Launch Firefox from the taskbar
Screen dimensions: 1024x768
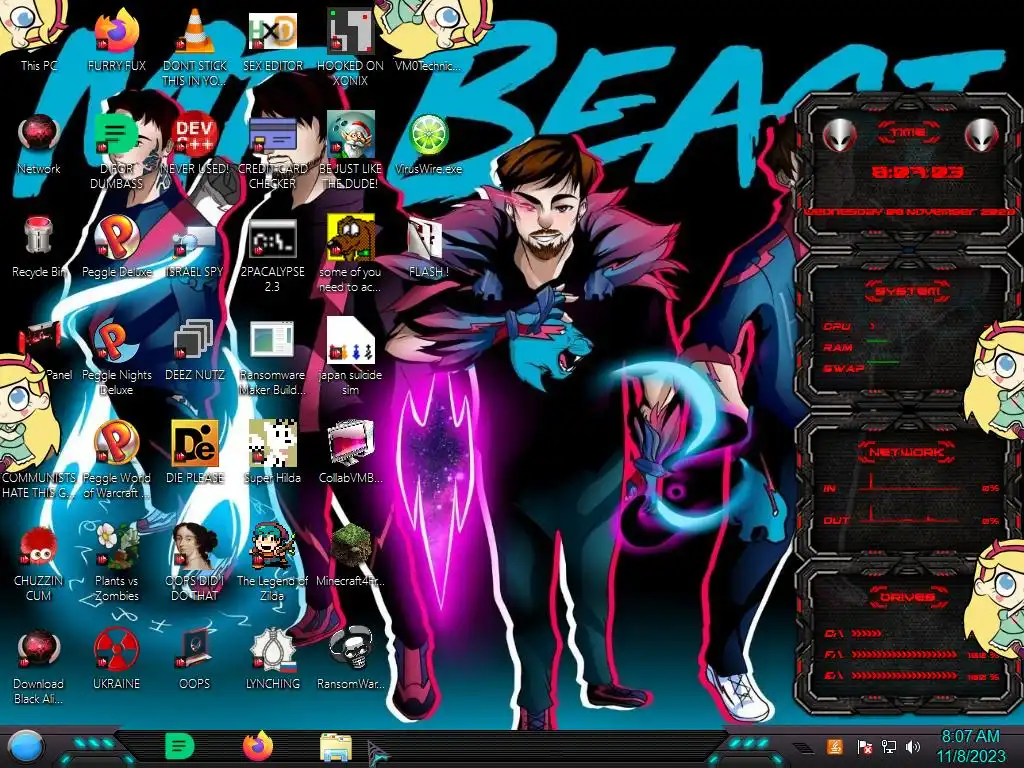pyautogui.click(x=258, y=746)
